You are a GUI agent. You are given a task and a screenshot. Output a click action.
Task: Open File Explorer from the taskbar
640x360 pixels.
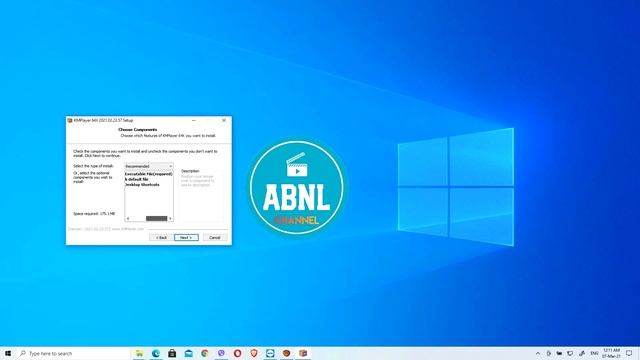pyautogui.click(x=139, y=353)
